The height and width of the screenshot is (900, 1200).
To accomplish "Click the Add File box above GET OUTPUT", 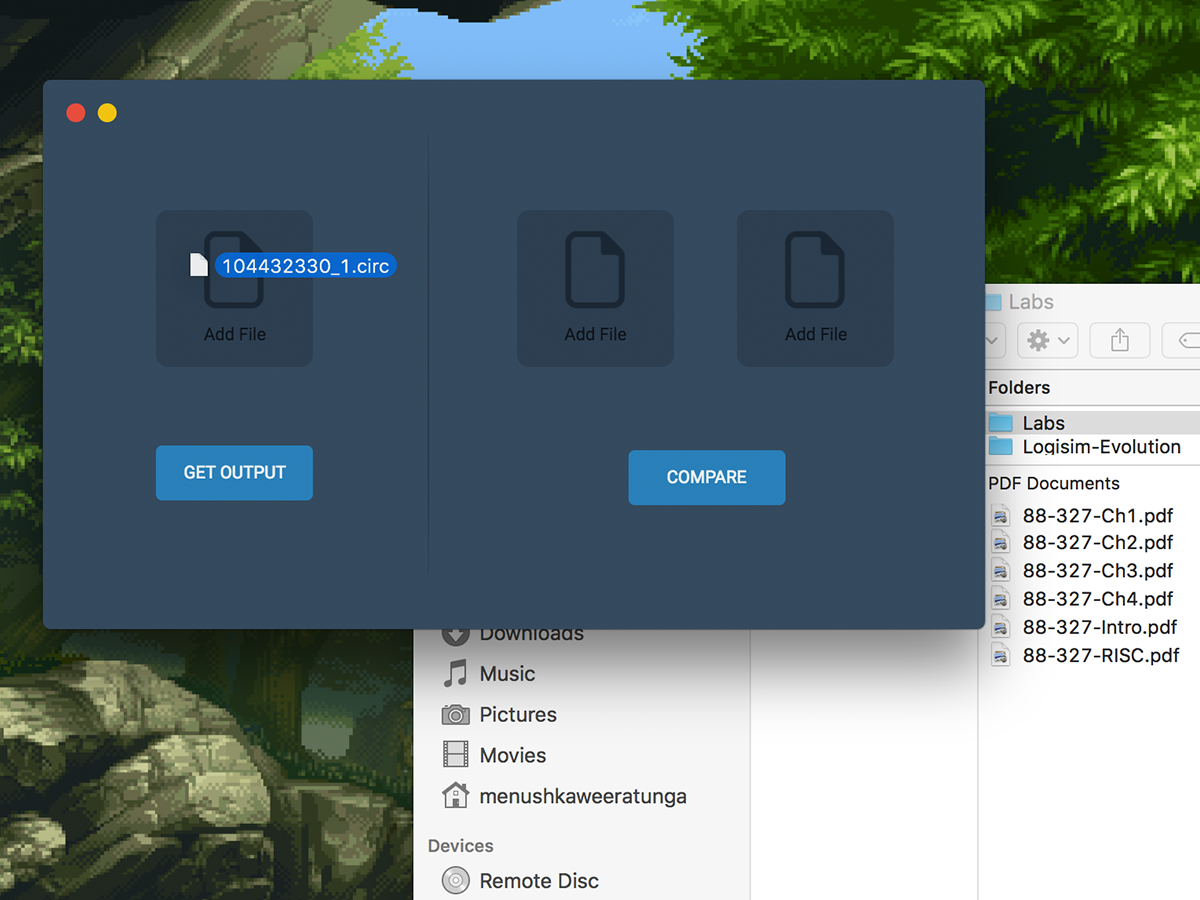I will 234,288.
